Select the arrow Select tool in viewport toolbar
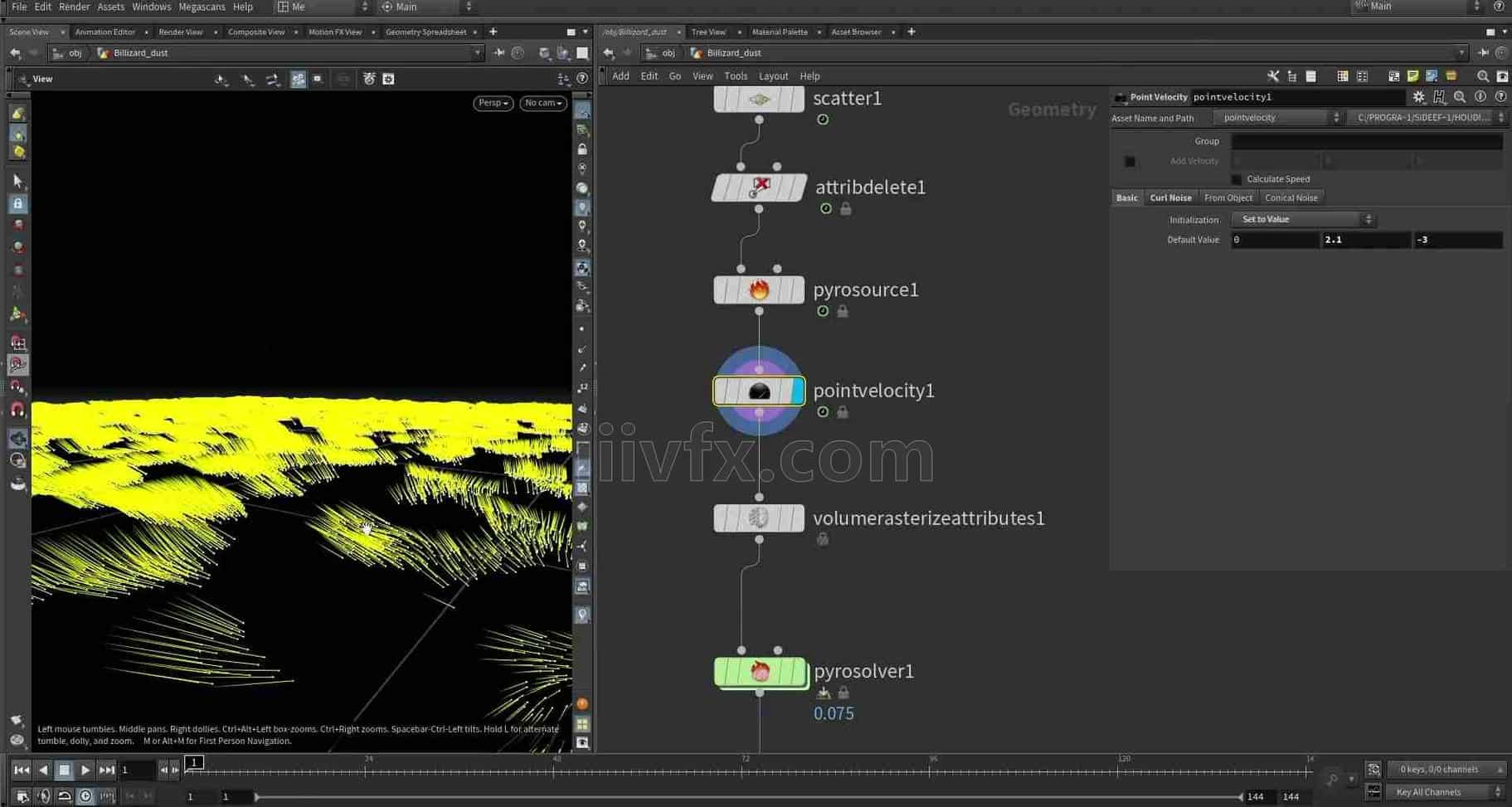1512x807 pixels. click(18, 180)
